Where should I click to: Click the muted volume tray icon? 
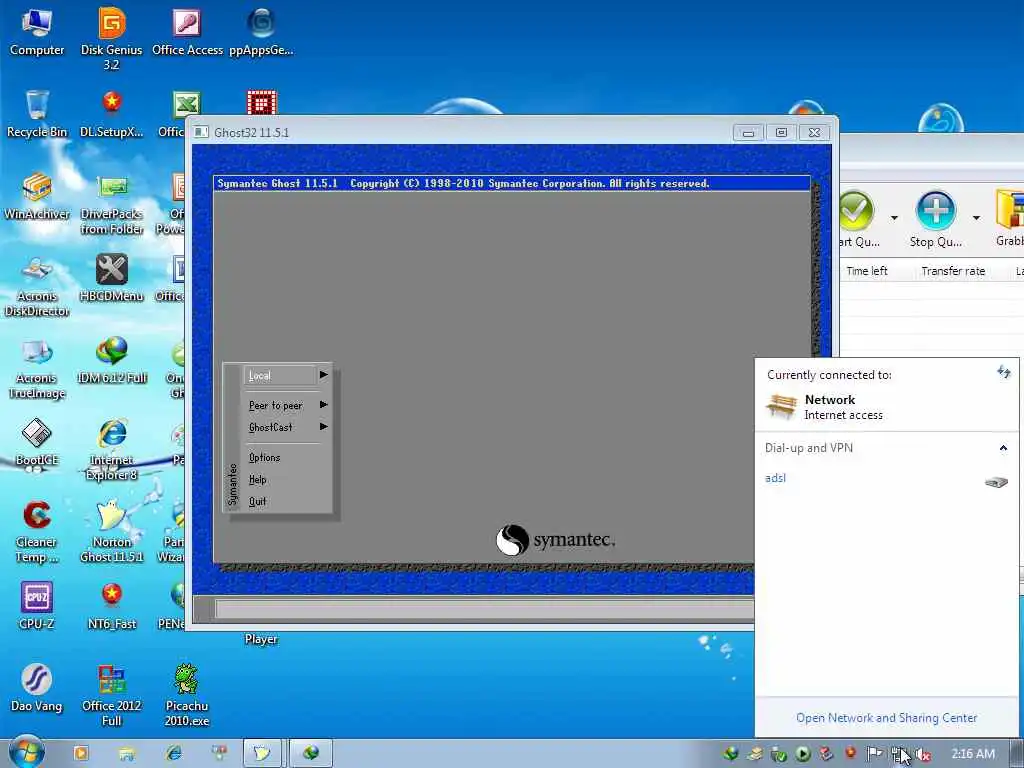pos(923,754)
